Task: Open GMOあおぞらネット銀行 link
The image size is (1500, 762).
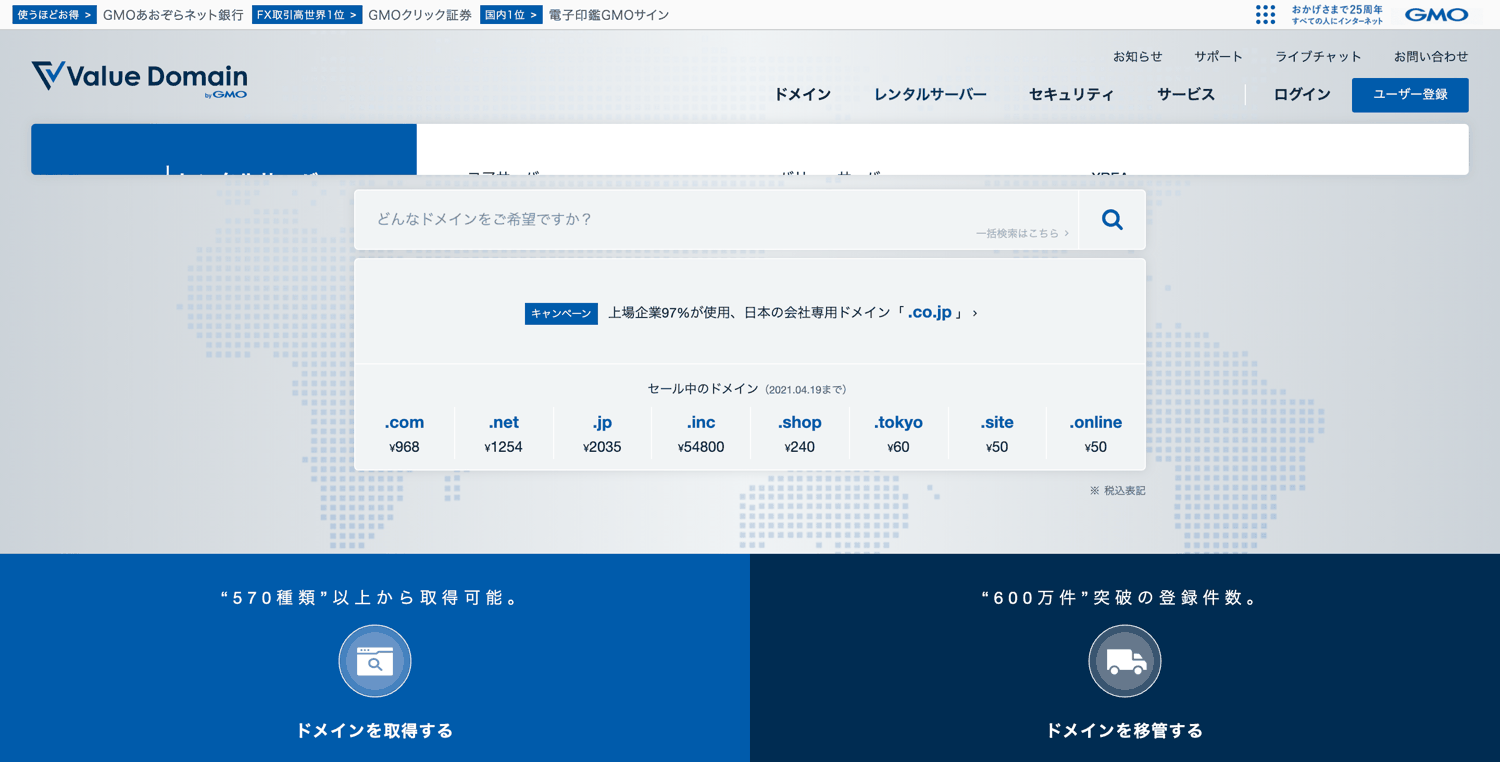Action: [x=173, y=15]
